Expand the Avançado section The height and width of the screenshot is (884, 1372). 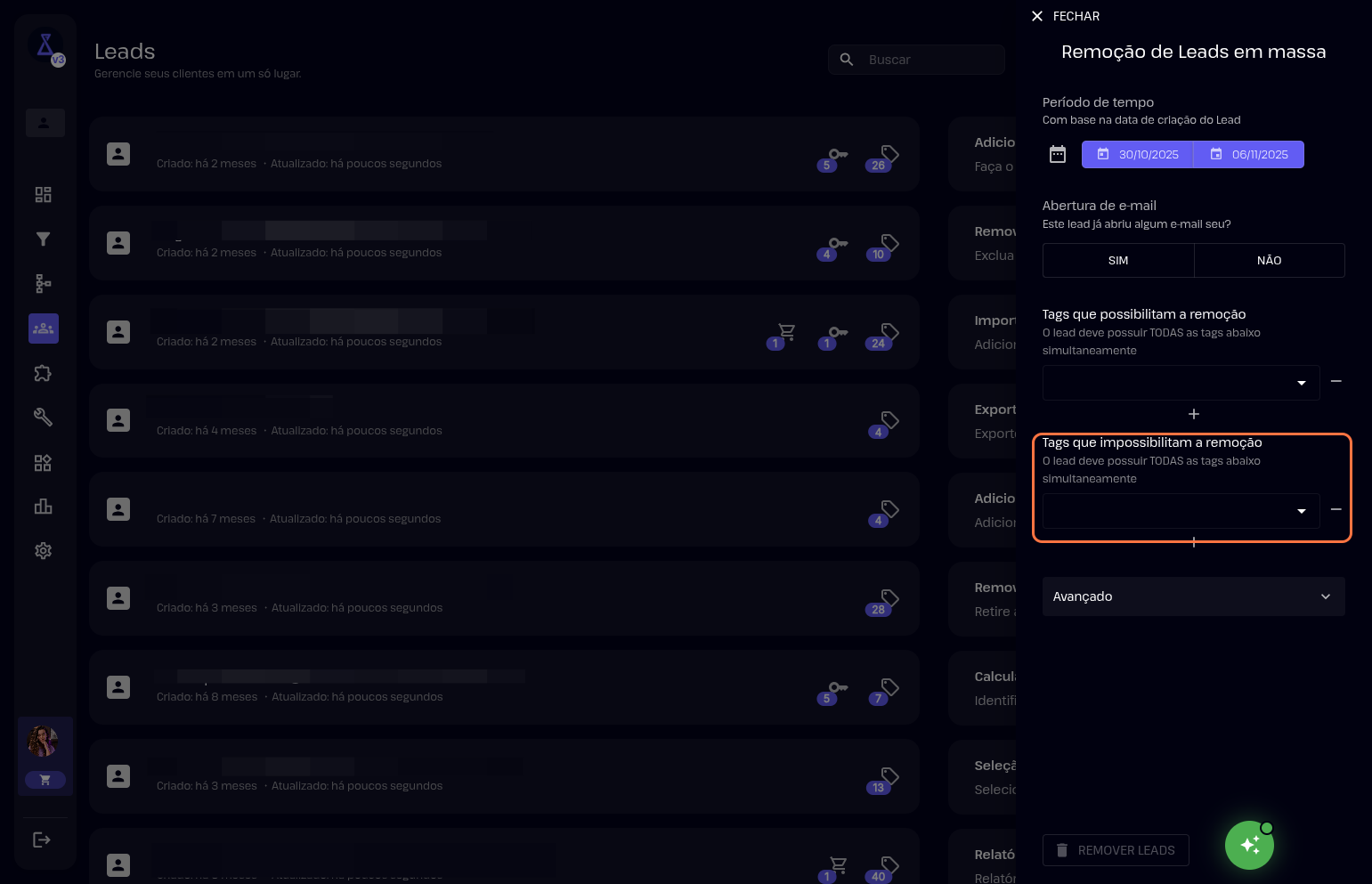point(1193,596)
